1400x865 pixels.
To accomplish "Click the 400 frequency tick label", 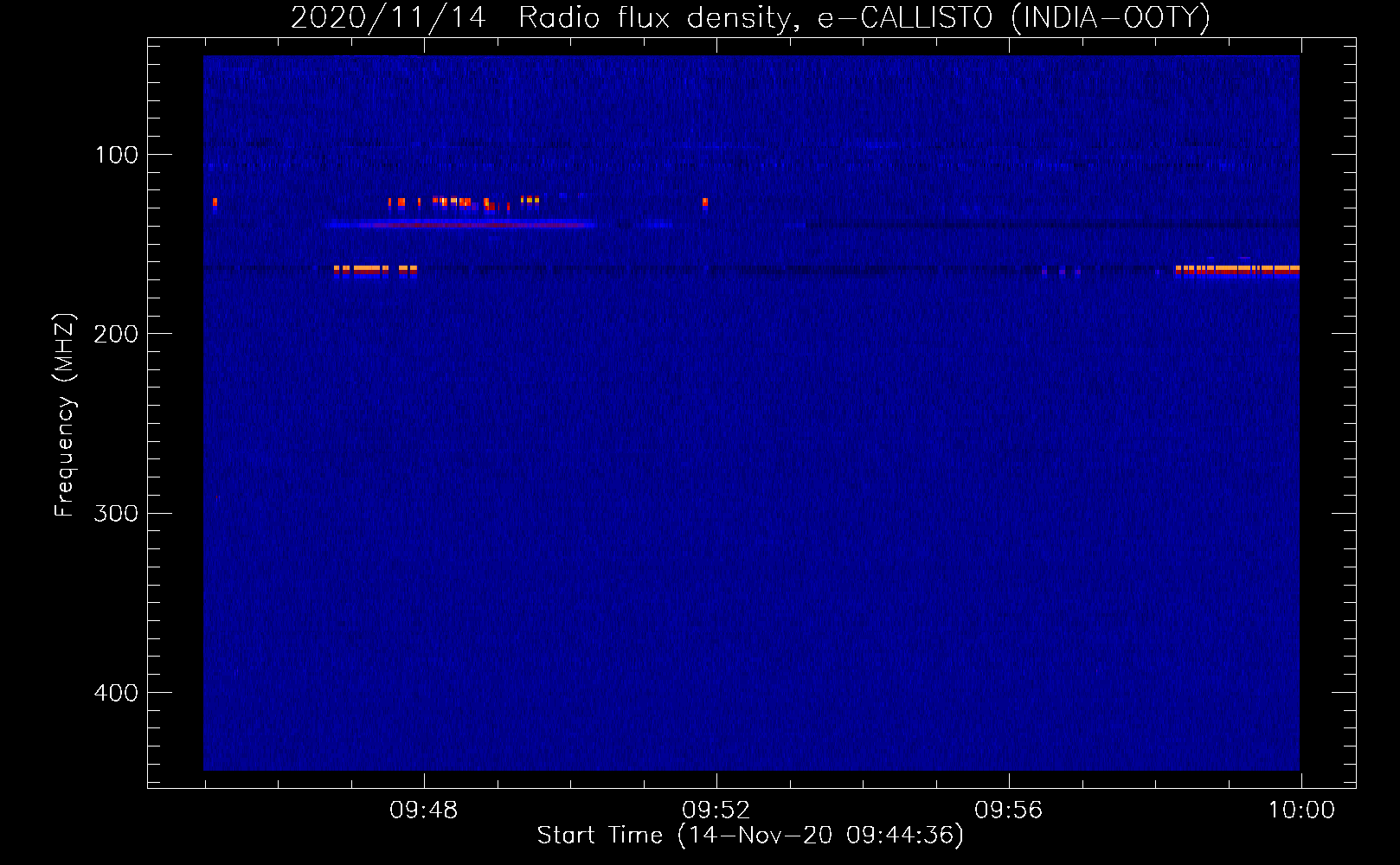I will pos(116,693).
